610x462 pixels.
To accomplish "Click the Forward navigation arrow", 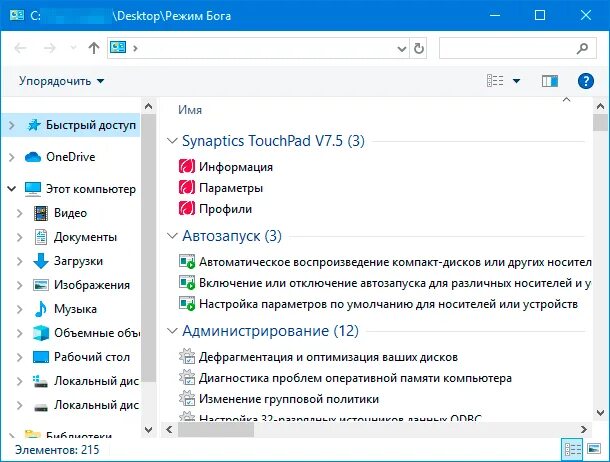I will click(x=49, y=48).
